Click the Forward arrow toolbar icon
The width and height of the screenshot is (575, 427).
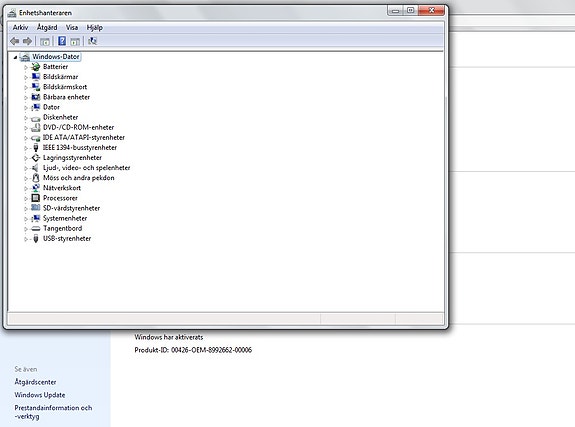pos(27,41)
